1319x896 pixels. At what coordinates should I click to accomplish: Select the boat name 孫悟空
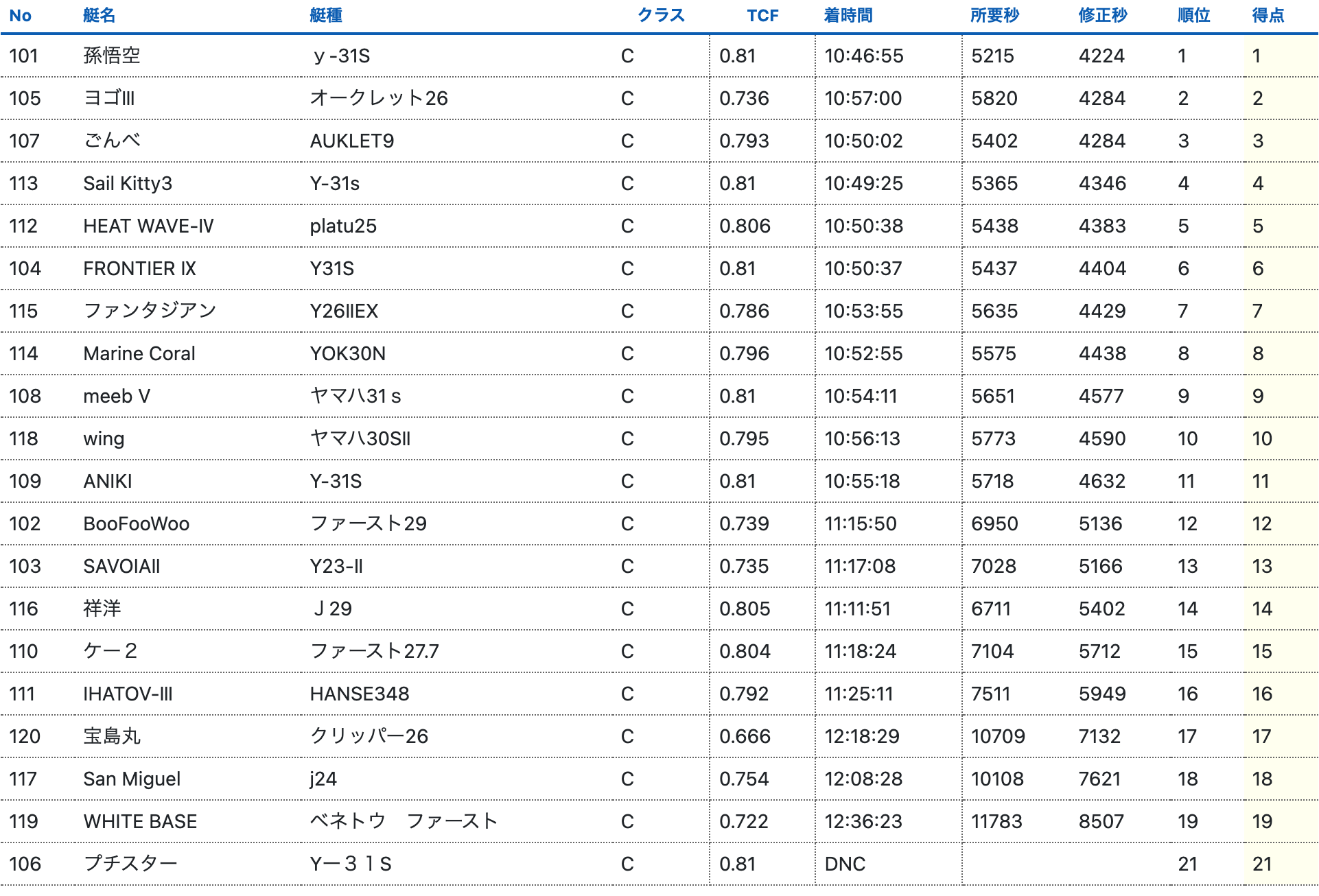click(112, 56)
